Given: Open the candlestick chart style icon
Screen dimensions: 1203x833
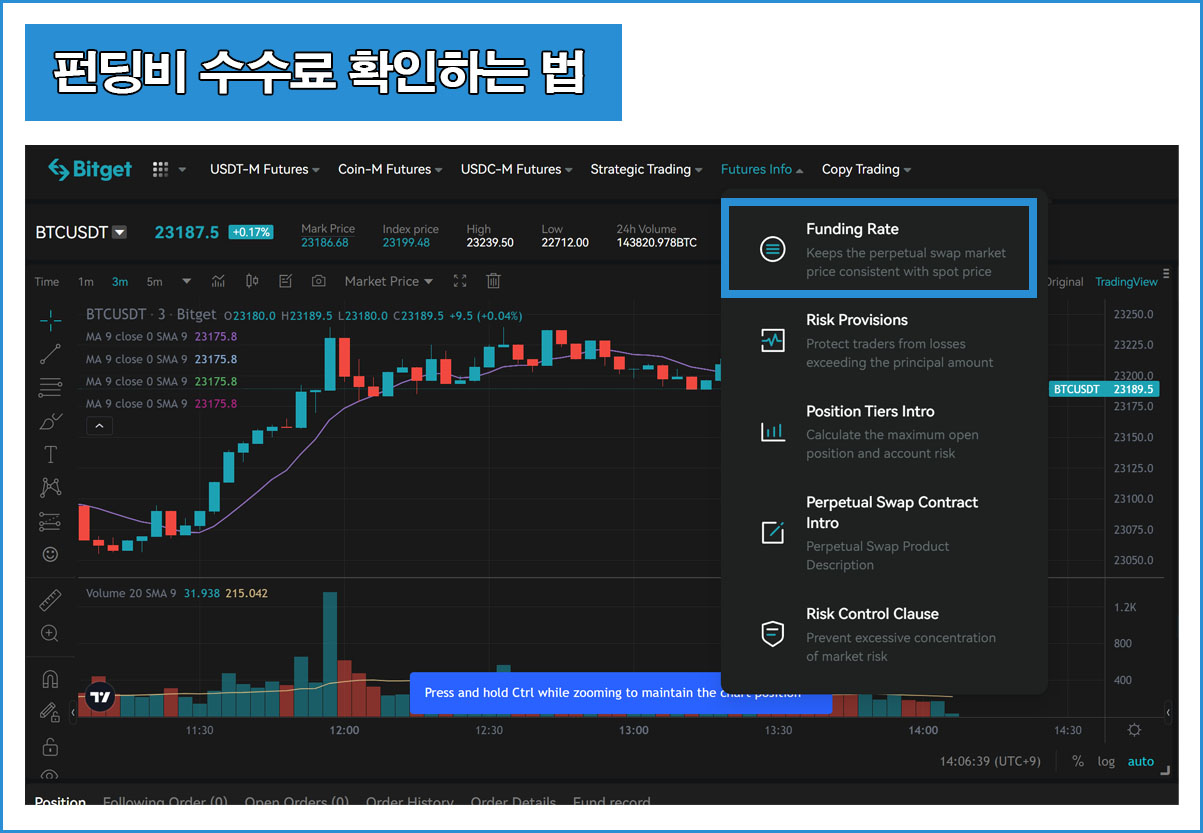Looking at the screenshot, I should [x=252, y=282].
